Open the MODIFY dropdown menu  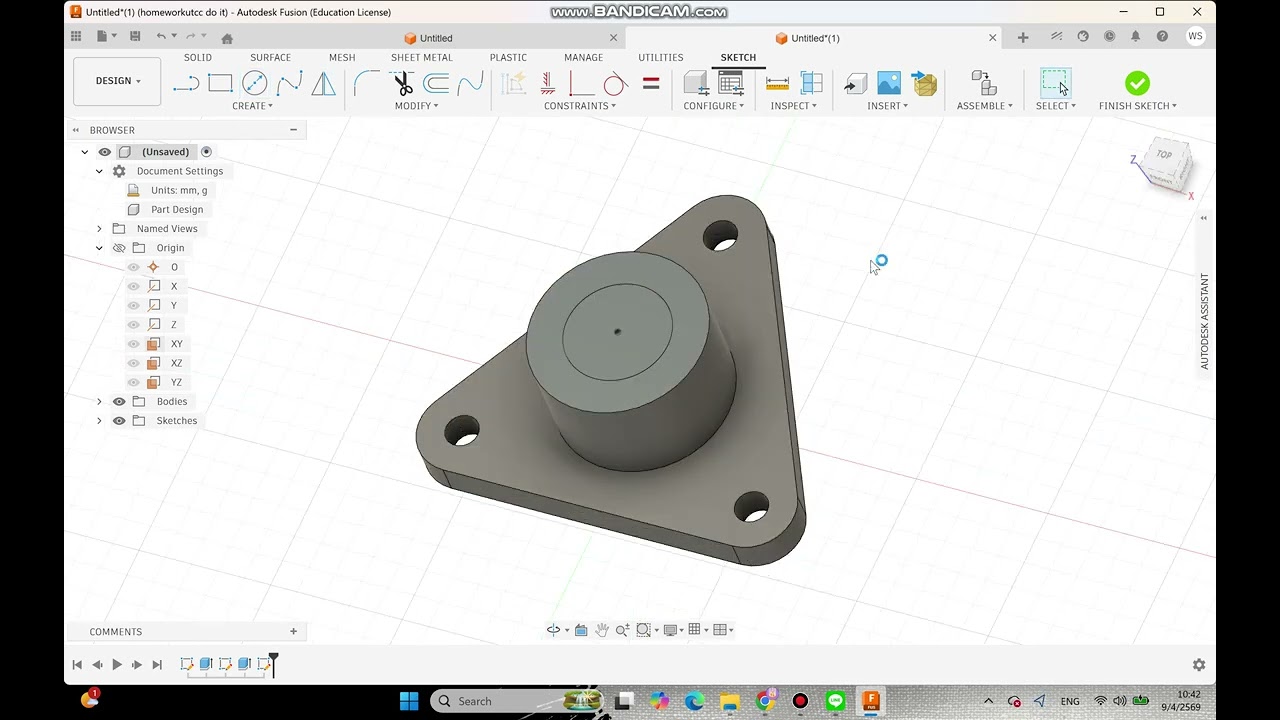tap(417, 106)
